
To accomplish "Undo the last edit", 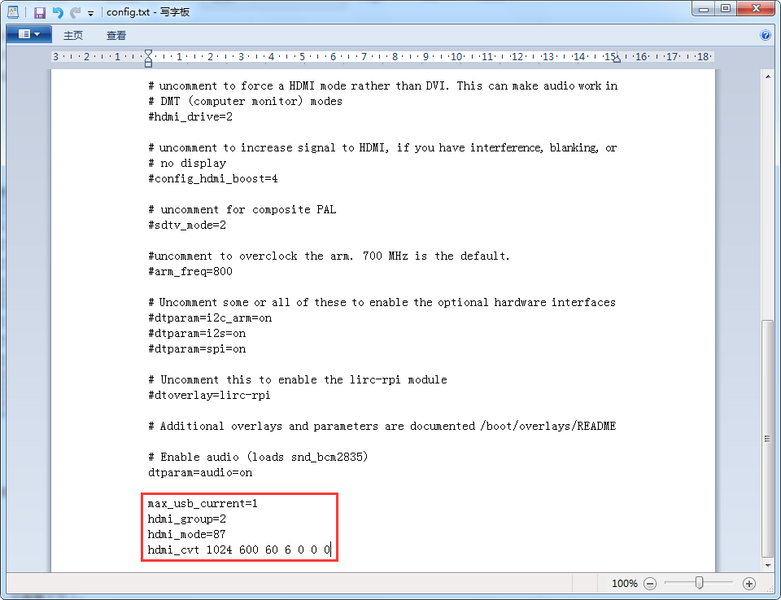I will pyautogui.click(x=58, y=12).
